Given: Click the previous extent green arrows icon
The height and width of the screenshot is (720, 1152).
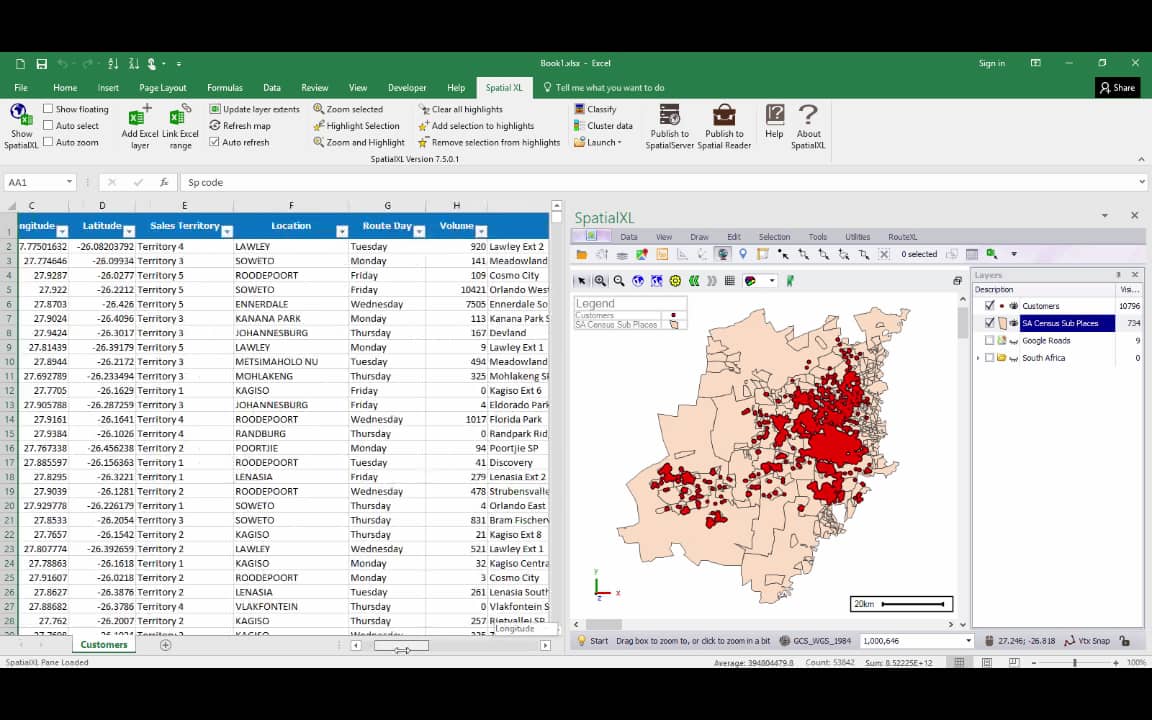Looking at the screenshot, I should click(x=693, y=281).
